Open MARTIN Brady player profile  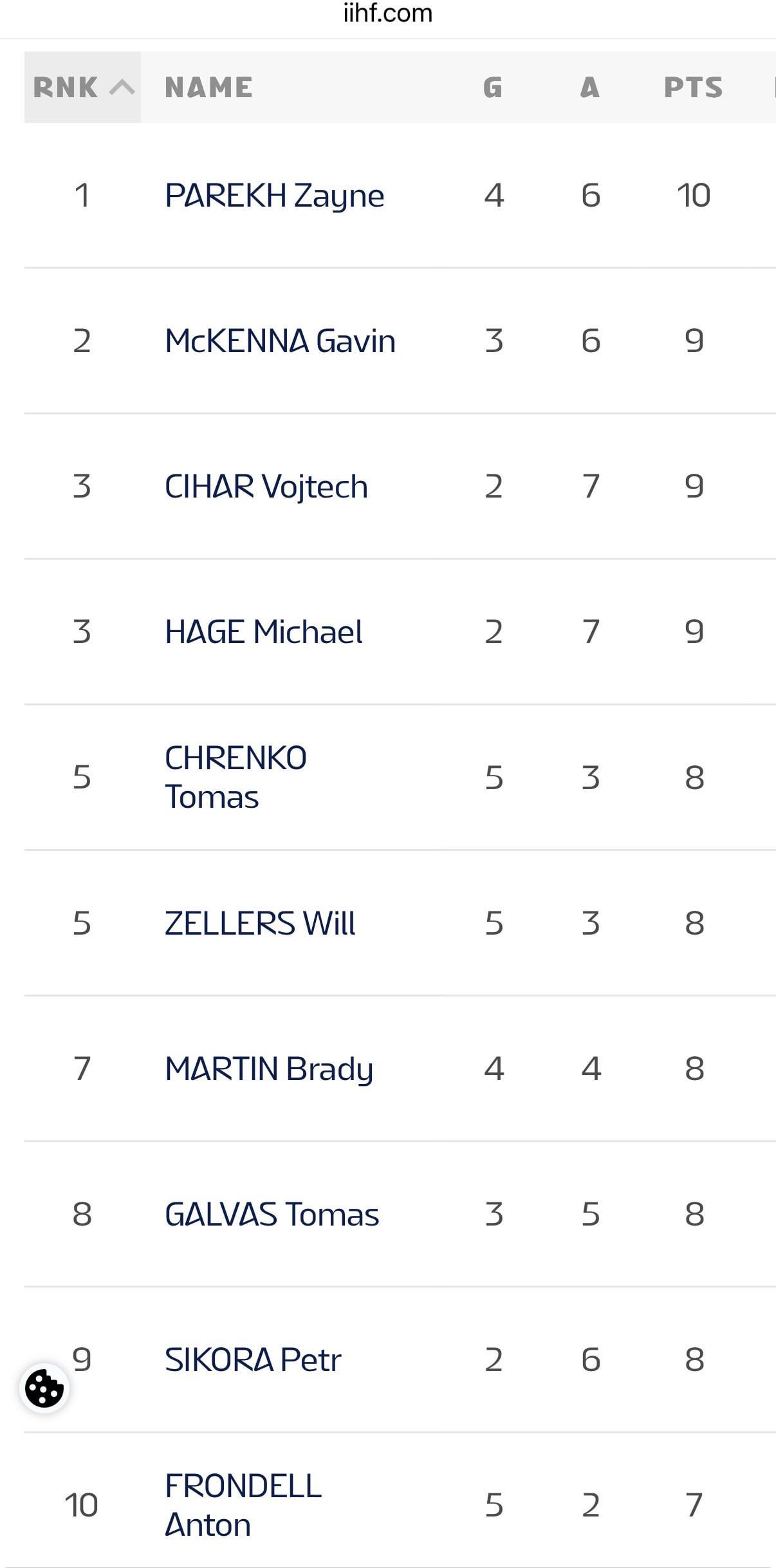pos(269,1069)
